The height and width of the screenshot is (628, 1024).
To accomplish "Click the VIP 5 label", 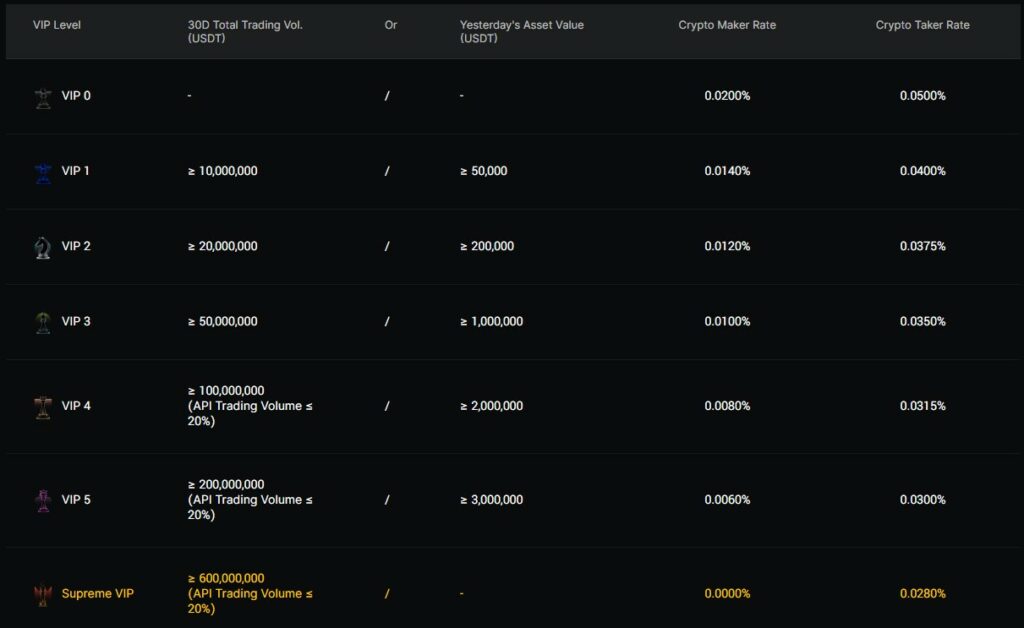I will click(x=76, y=500).
